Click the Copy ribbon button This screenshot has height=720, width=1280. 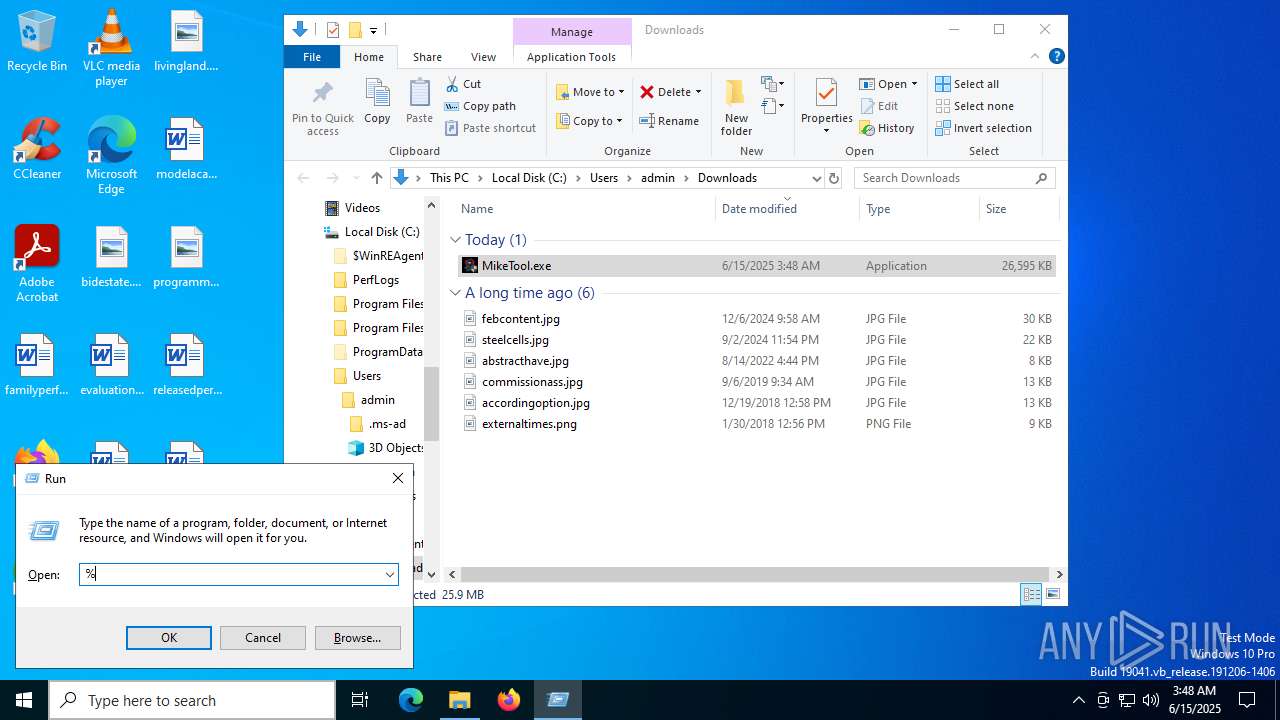(x=377, y=102)
